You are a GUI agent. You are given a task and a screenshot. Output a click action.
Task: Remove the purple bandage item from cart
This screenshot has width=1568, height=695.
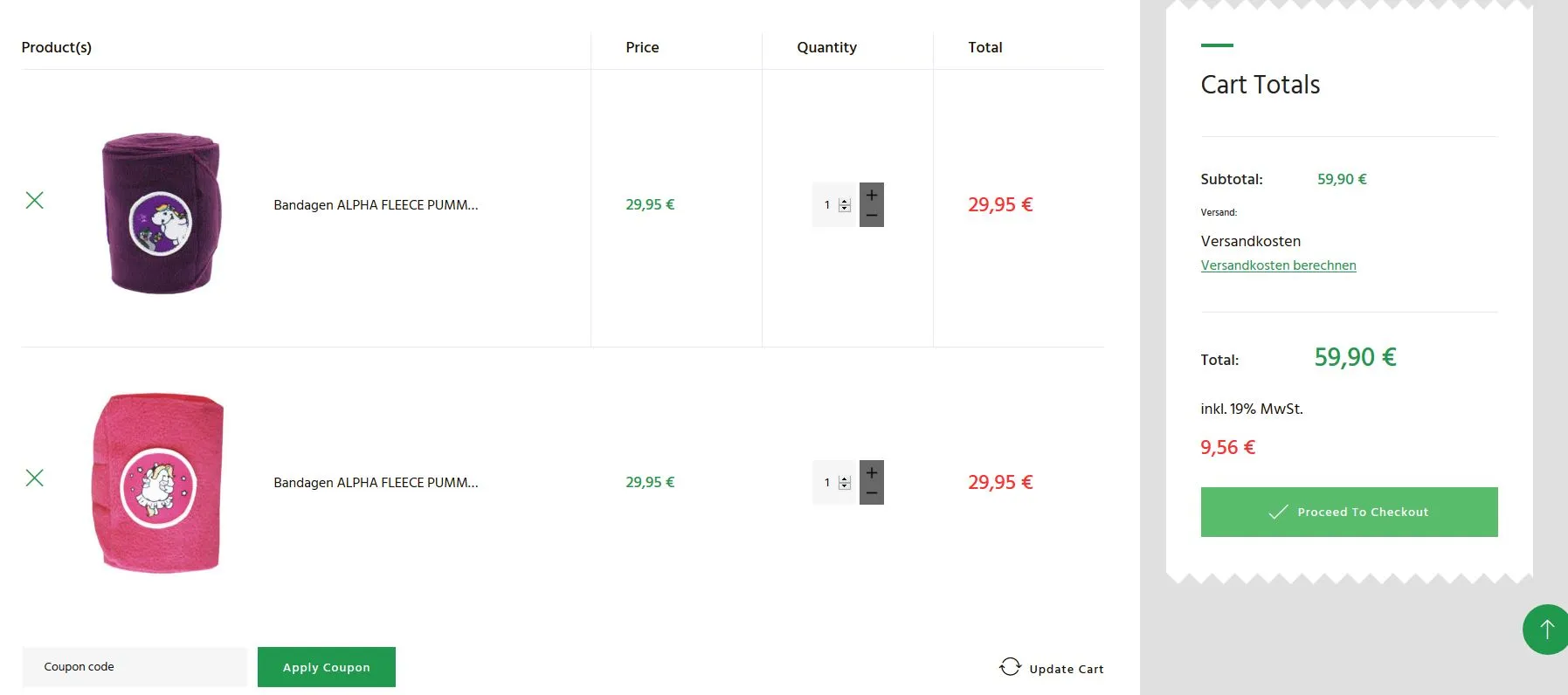pos(34,200)
